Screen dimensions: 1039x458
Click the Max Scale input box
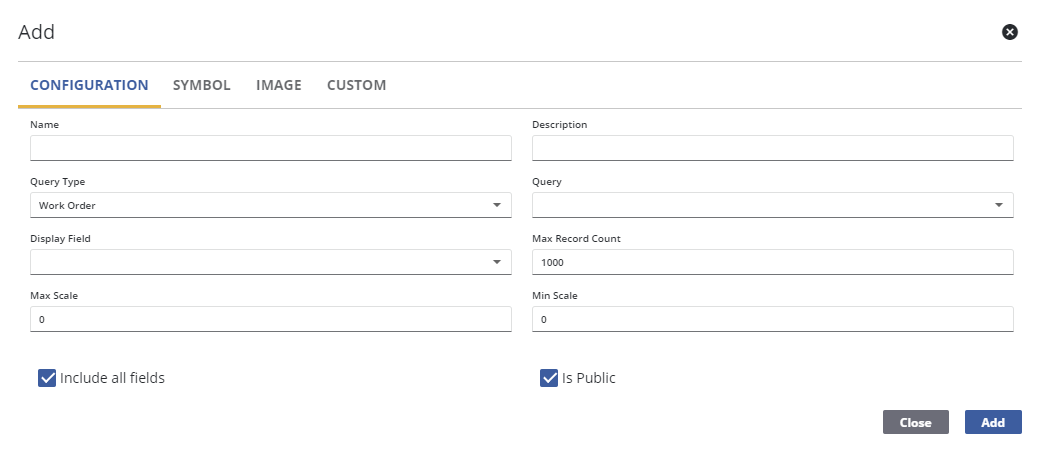(270, 319)
